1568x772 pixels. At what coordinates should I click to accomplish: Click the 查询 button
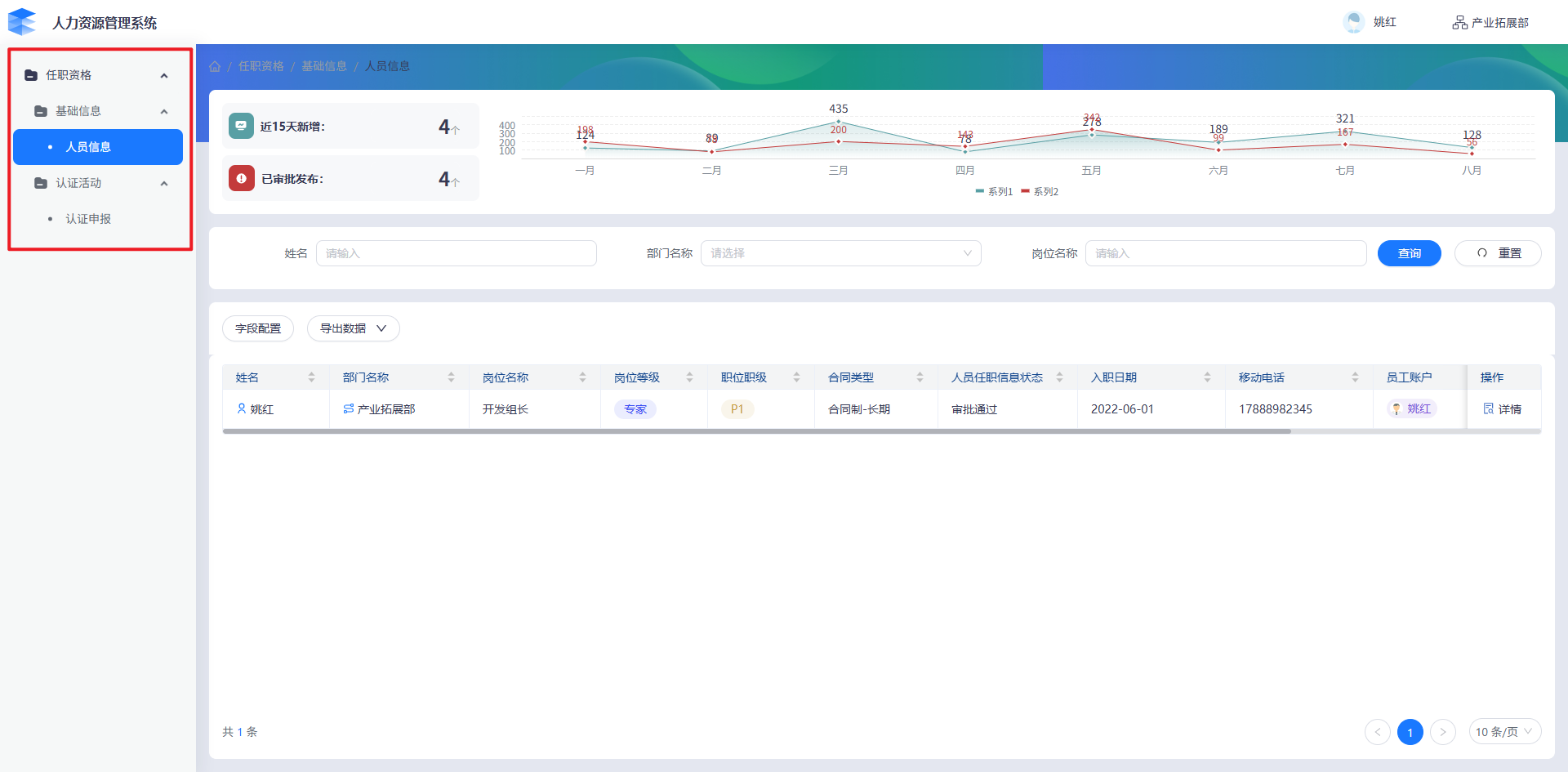1409,253
